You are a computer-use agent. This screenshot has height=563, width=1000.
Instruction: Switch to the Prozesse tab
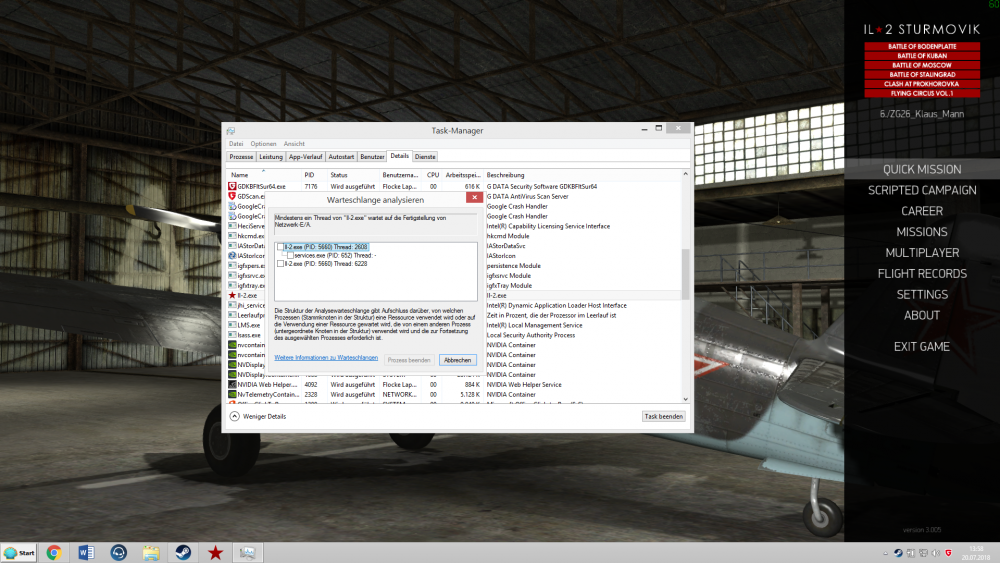click(242, 157)
